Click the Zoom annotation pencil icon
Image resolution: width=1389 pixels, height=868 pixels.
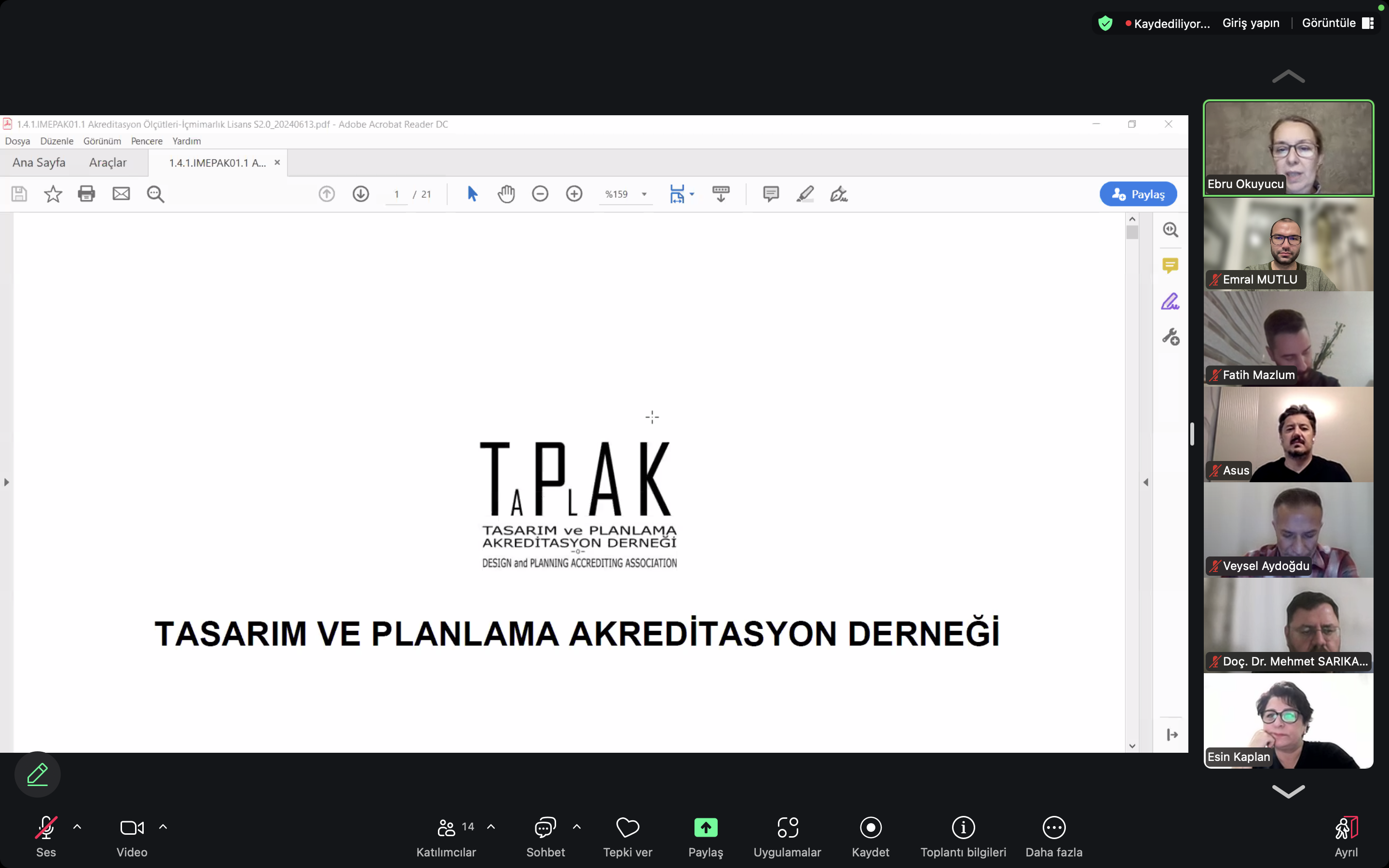tap(37, 774)
